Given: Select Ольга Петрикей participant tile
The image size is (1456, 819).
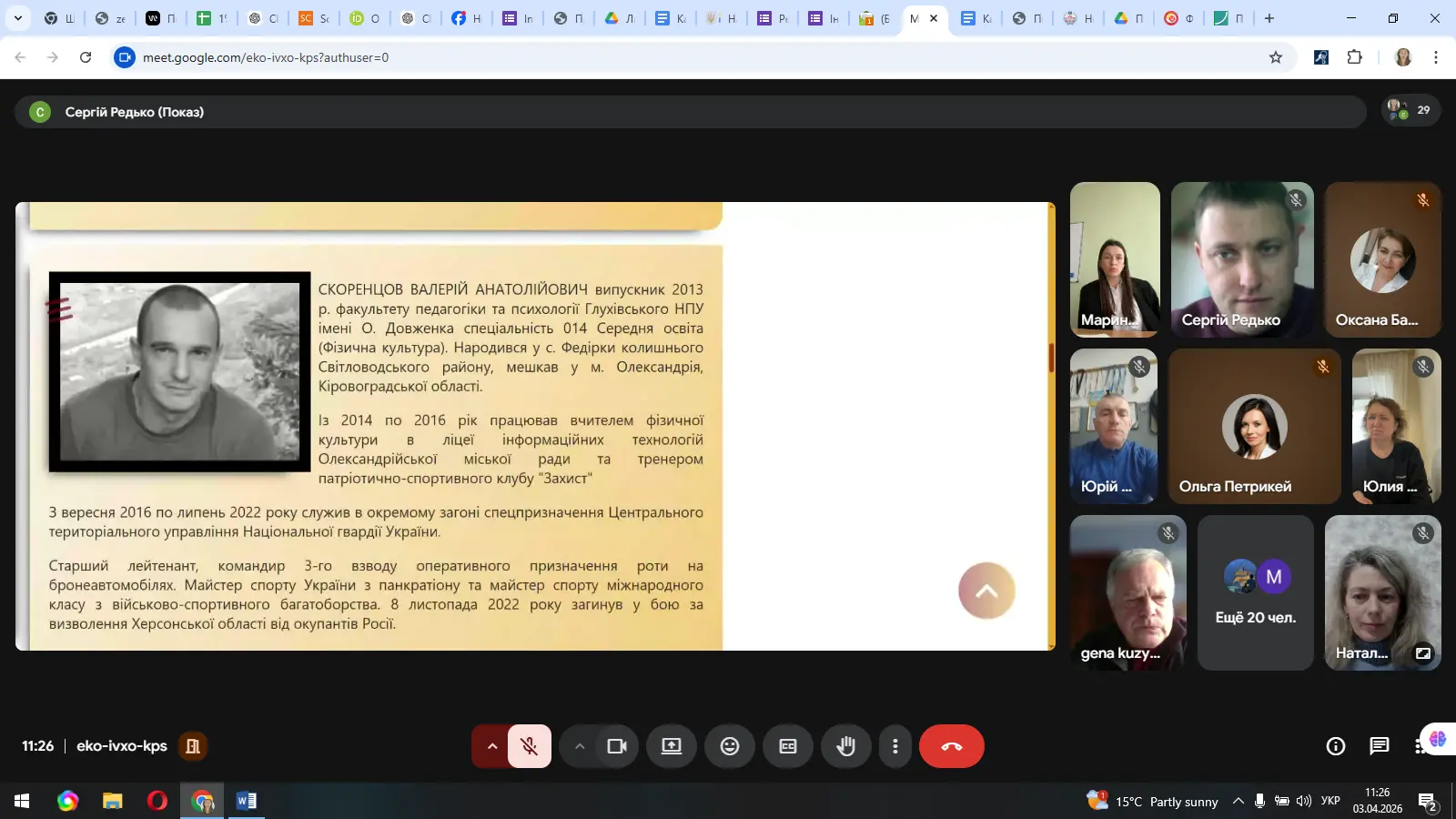Looking at the screenshot, I should pyautogui.click(x=1255, y=426).
